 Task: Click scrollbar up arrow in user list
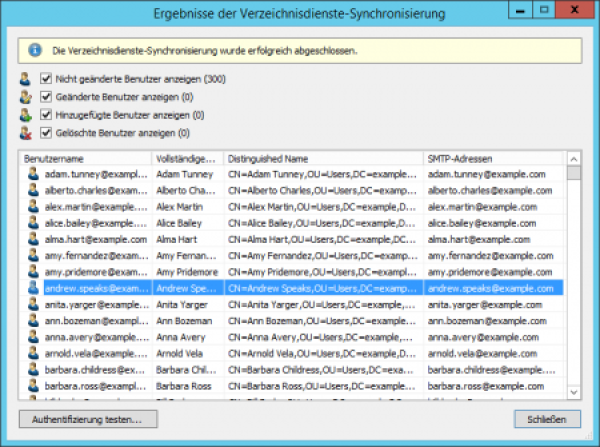(x=574, y=158)
